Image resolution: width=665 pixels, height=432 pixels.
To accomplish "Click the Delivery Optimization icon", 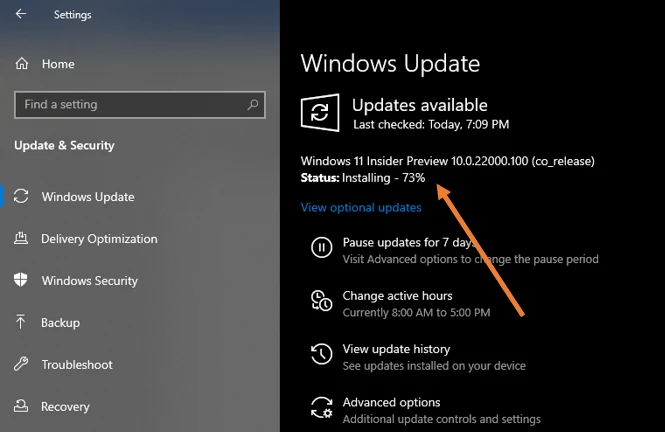I will tap(21, 238).
